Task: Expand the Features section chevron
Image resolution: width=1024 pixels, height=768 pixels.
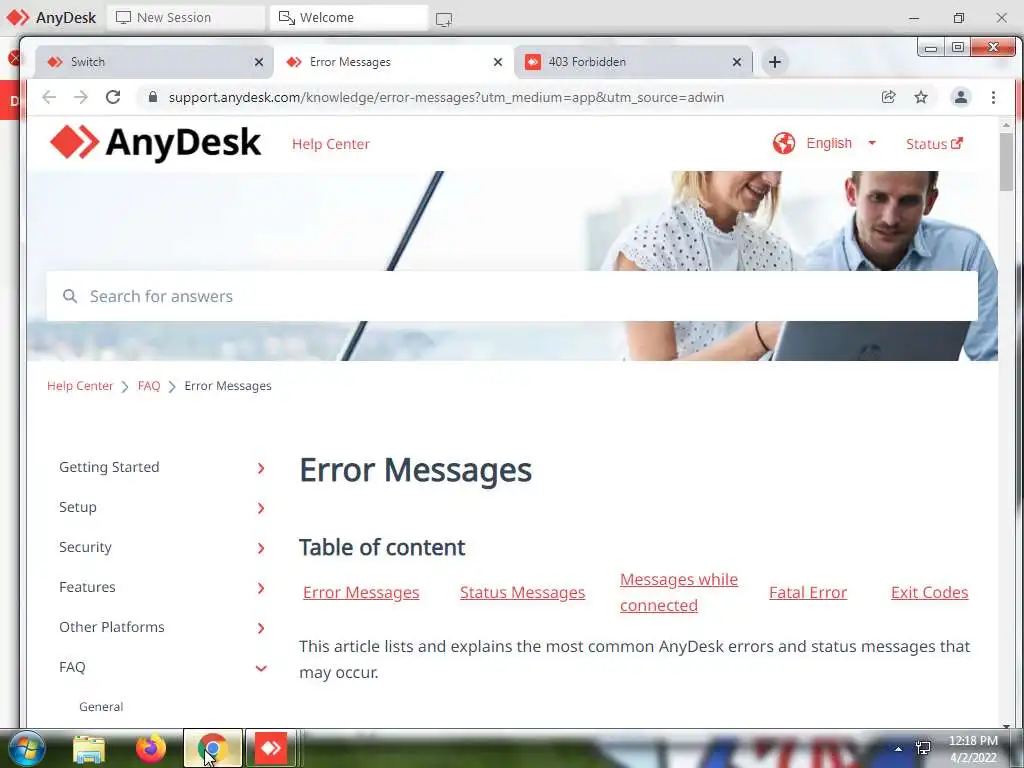Action: [261, 588]
